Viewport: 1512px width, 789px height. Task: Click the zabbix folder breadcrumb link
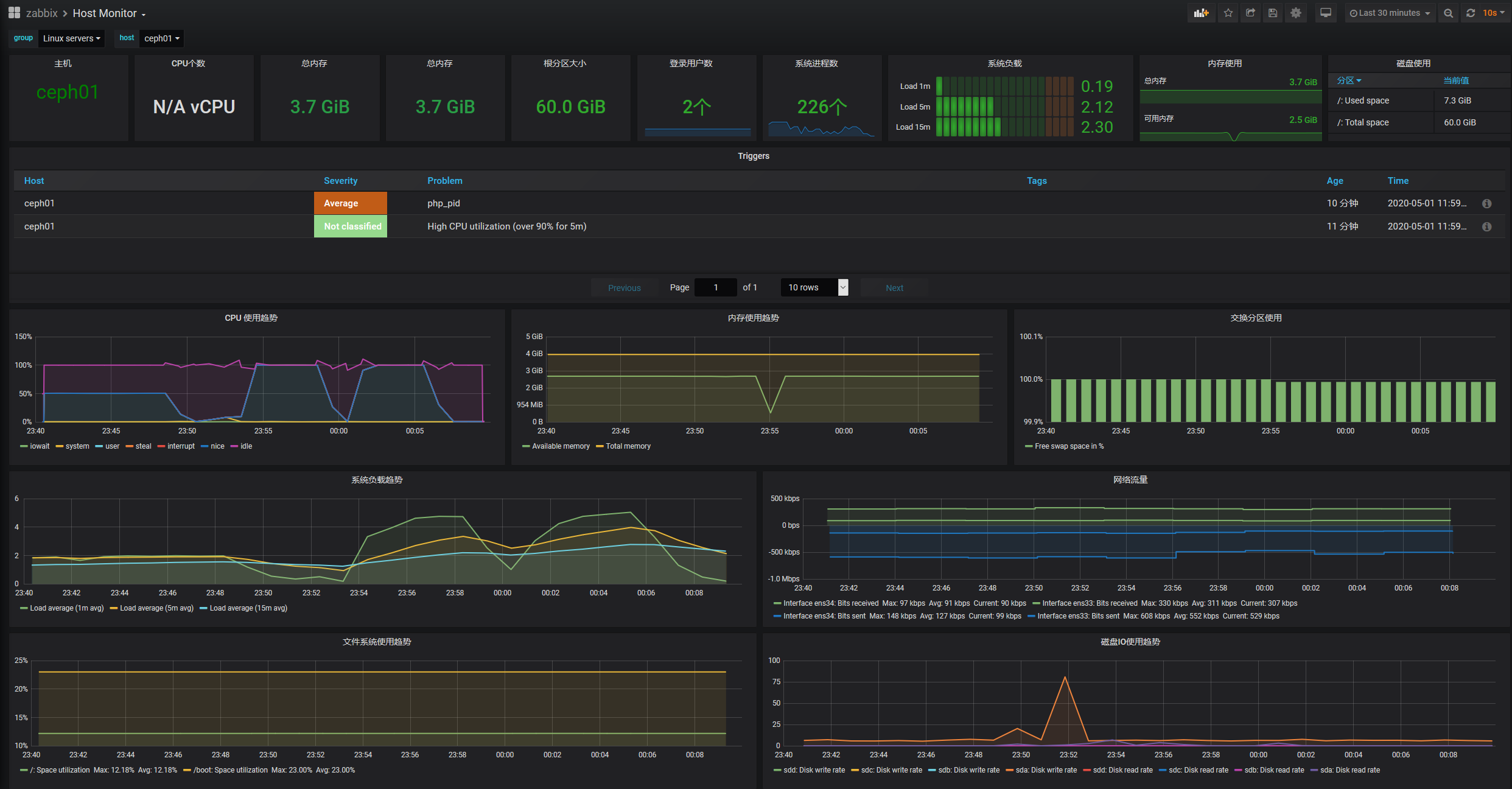click(x=41, y=13)
